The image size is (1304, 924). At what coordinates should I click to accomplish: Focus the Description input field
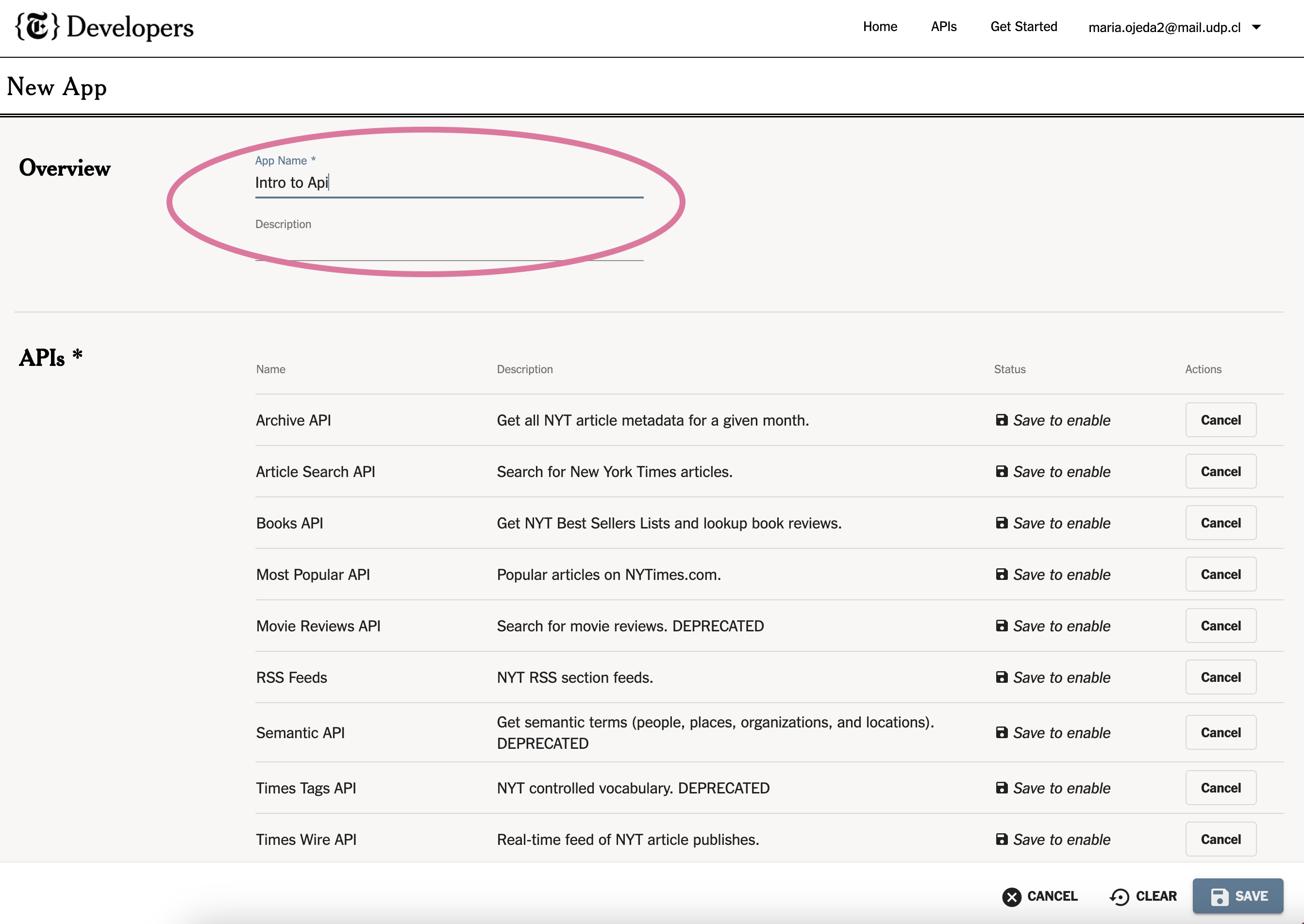coord(449,246)
